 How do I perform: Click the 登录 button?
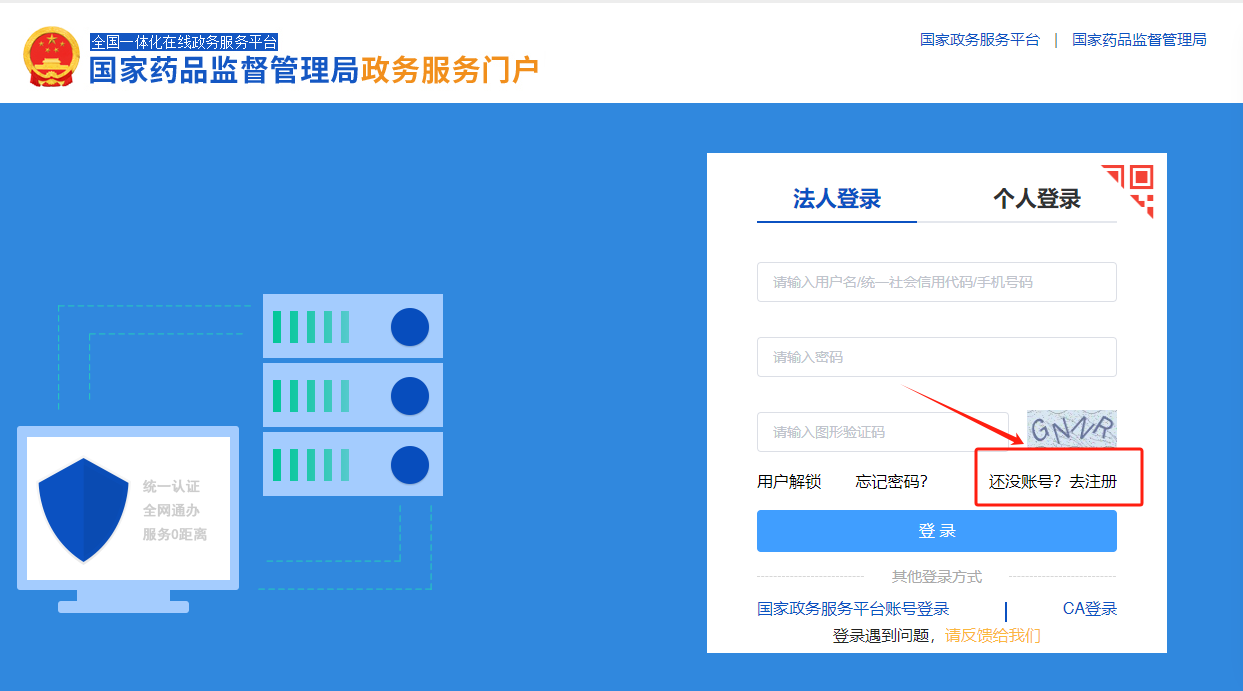click(x=937, y=531)
